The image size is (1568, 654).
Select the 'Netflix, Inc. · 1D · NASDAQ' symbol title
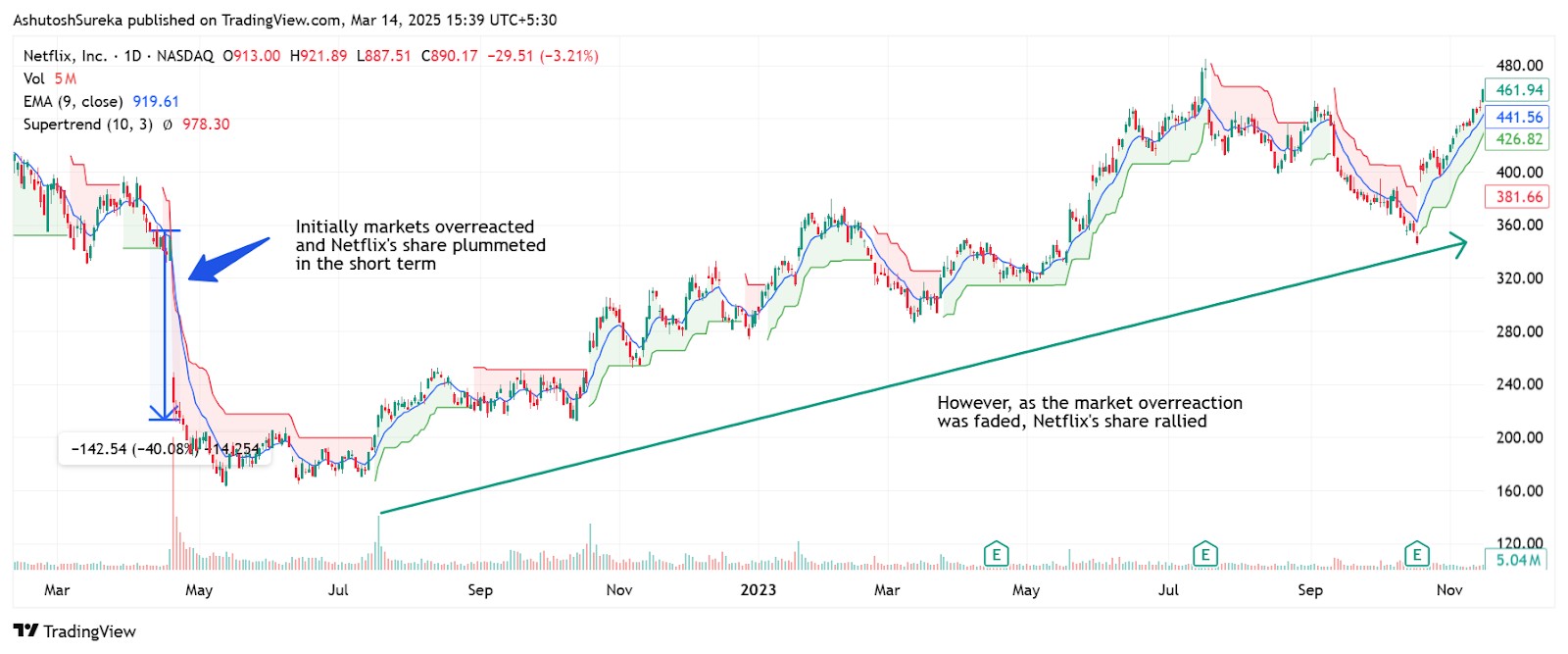click(x=119, y=56)
